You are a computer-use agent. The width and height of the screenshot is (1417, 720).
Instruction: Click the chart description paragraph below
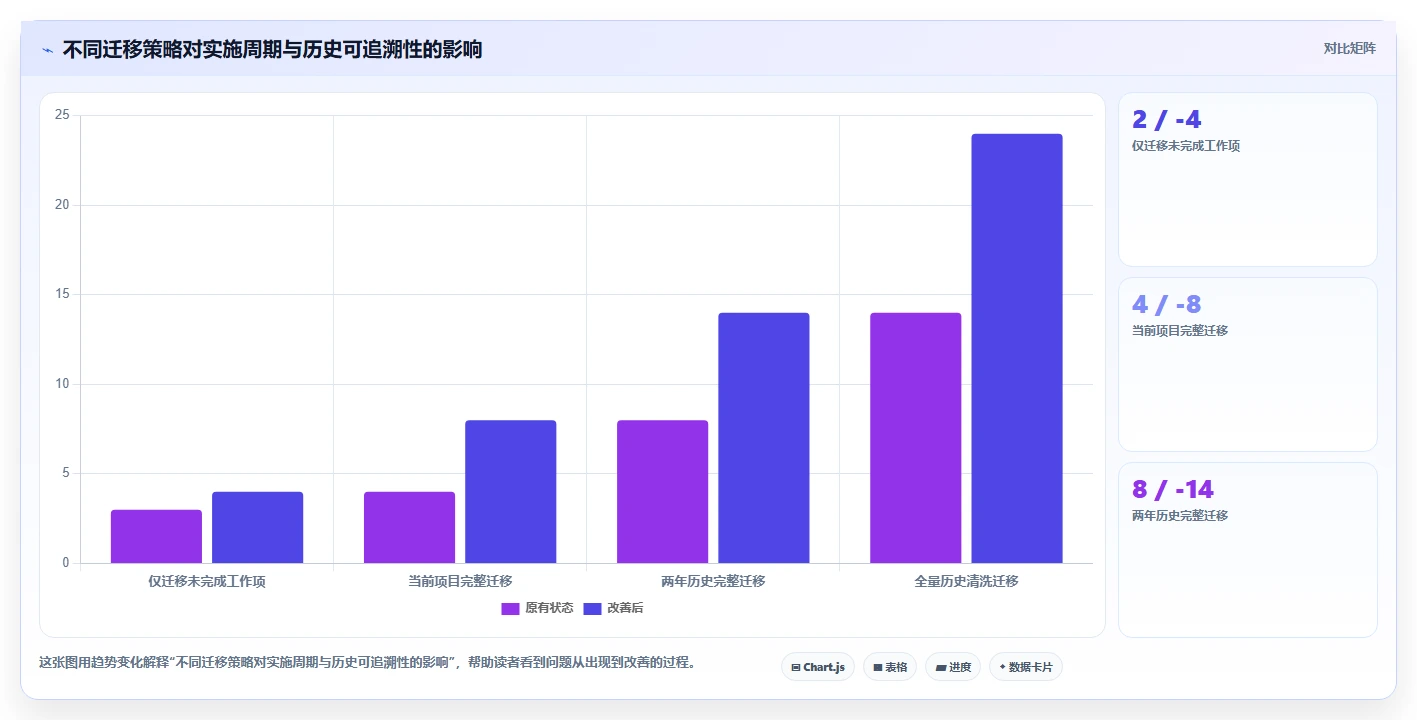[367, 663]
